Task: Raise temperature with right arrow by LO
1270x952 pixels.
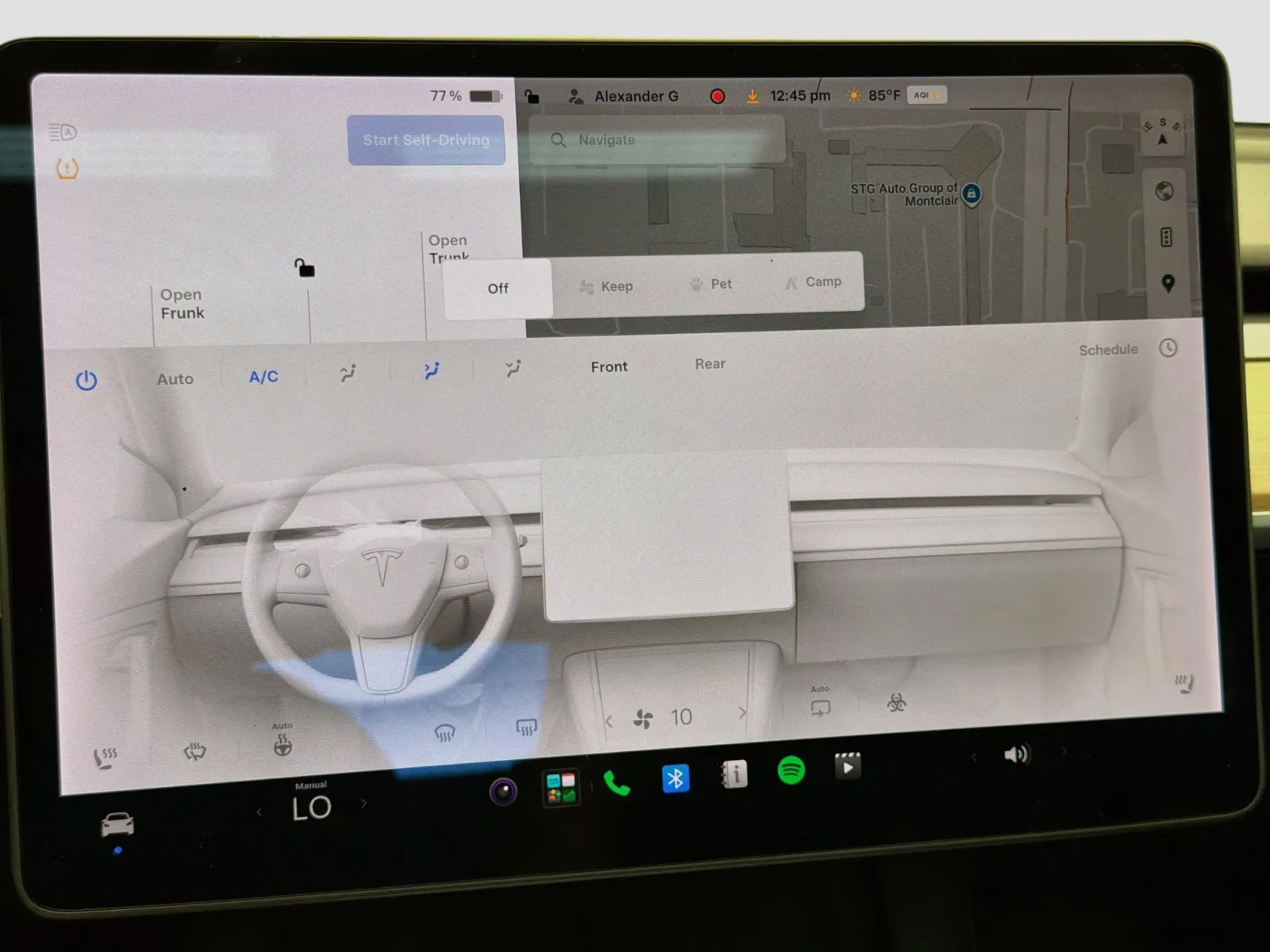Action: tap(364, 804)
